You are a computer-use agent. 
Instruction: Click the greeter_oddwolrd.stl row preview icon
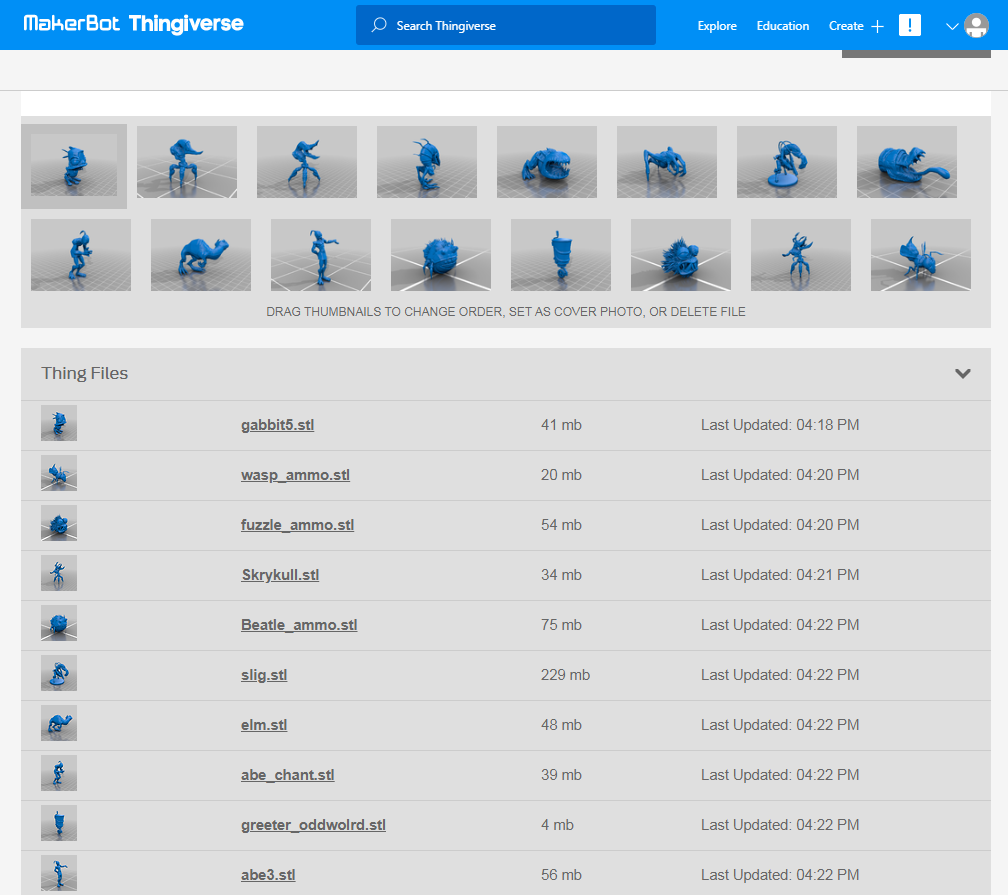[x=59, y=823]
